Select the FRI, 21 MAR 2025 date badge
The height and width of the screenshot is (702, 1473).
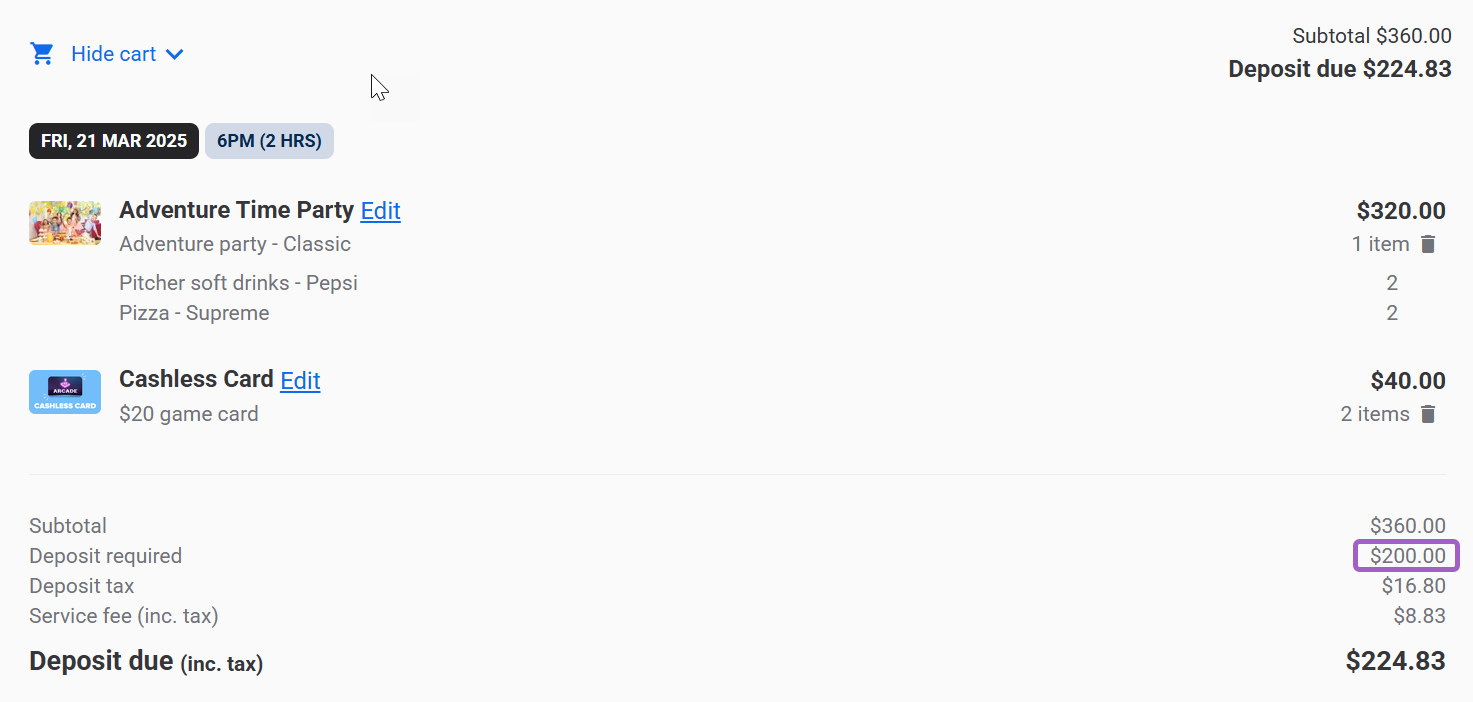[x=114, y=141]
